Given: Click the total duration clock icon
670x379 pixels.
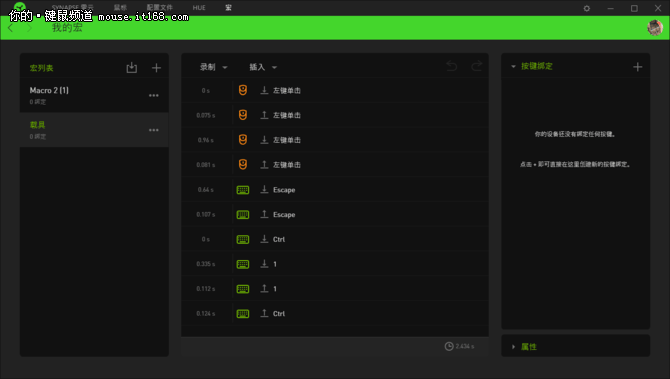Looking at the screenshot, I should click(x=449, y=346).
